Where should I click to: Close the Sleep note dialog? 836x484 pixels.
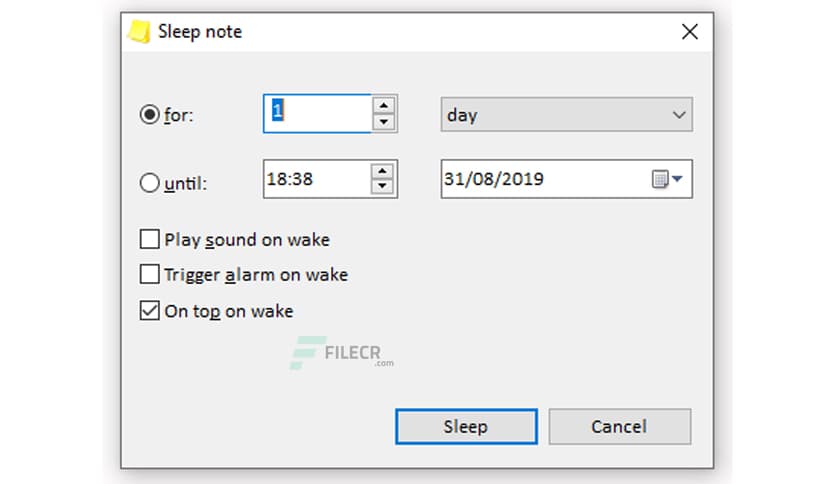[x=689, y=32]
